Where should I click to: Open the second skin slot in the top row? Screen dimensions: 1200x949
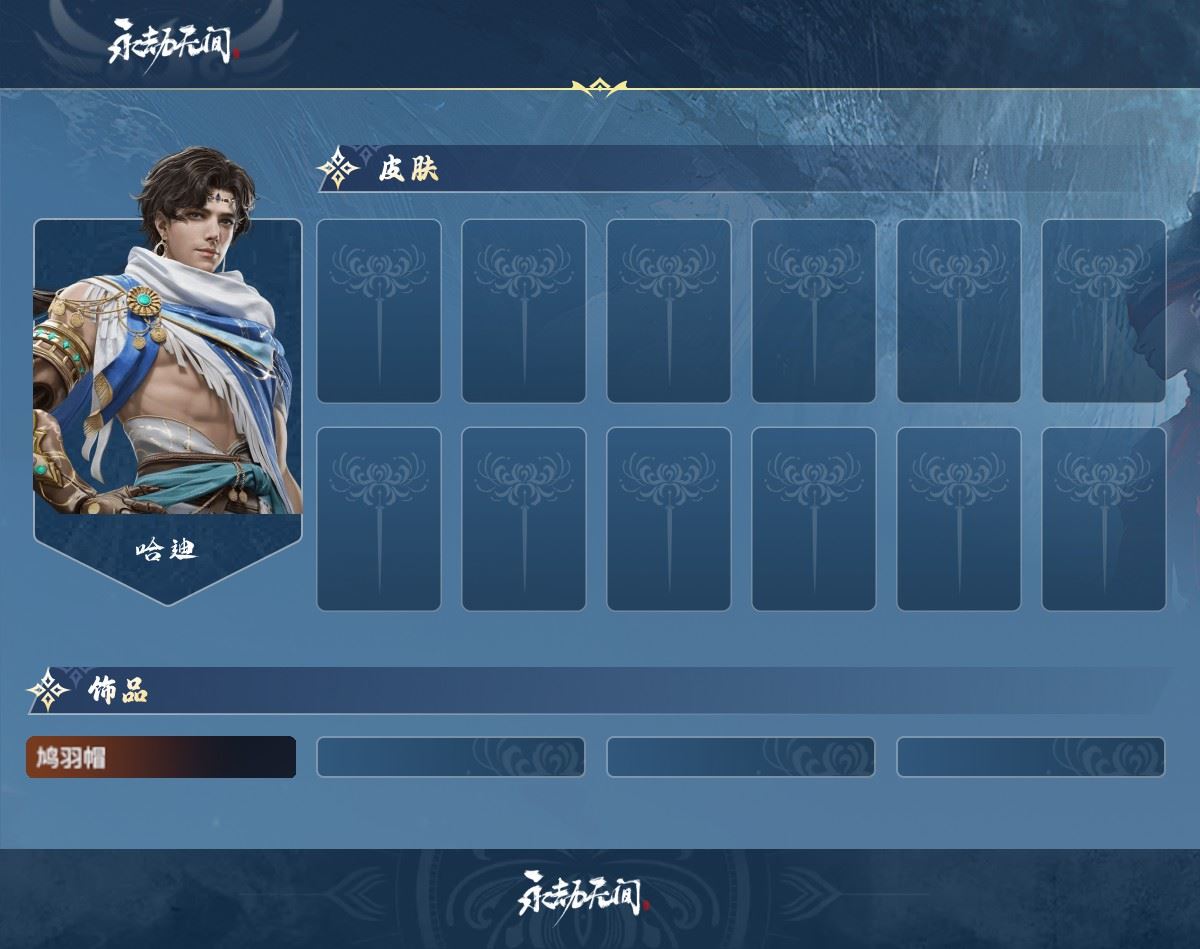point(524,311)
